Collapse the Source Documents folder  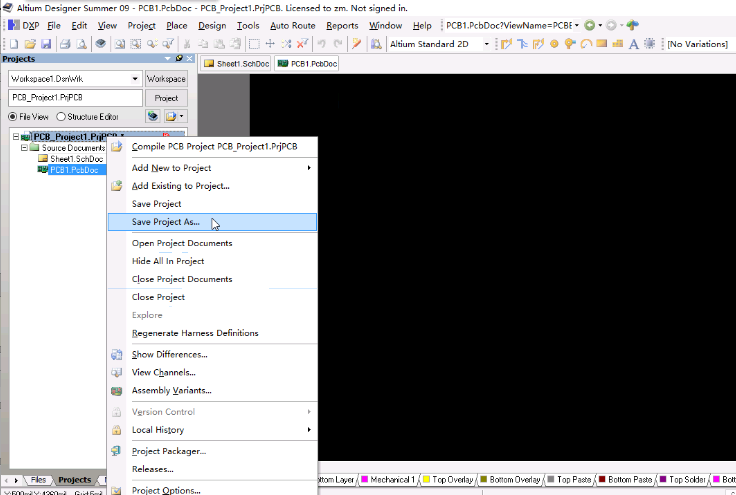click(24, 148)
